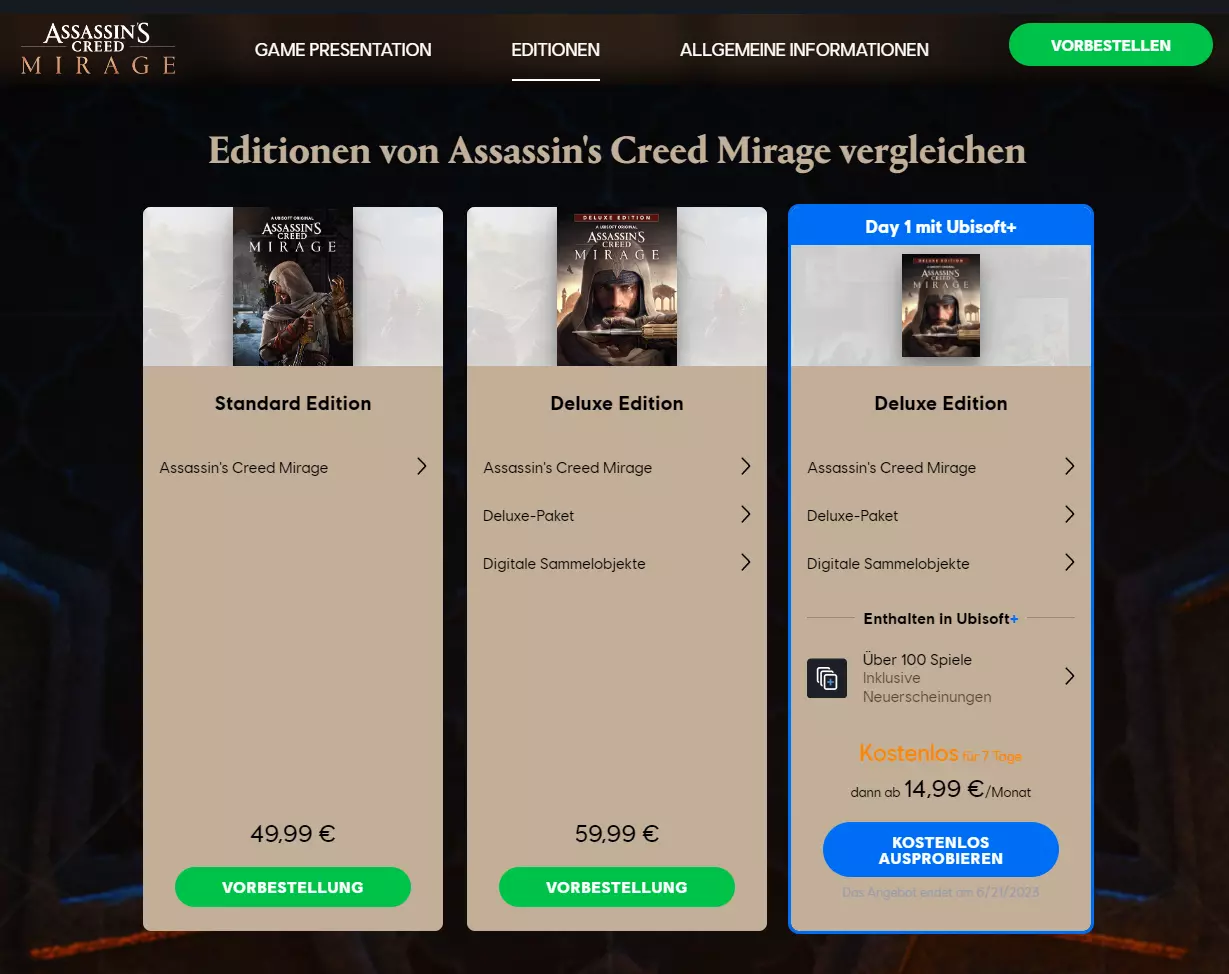
Task: Select the Ubisoft+ Deluxe Edition cover thumbnail
Action: [x=941, y=305]
